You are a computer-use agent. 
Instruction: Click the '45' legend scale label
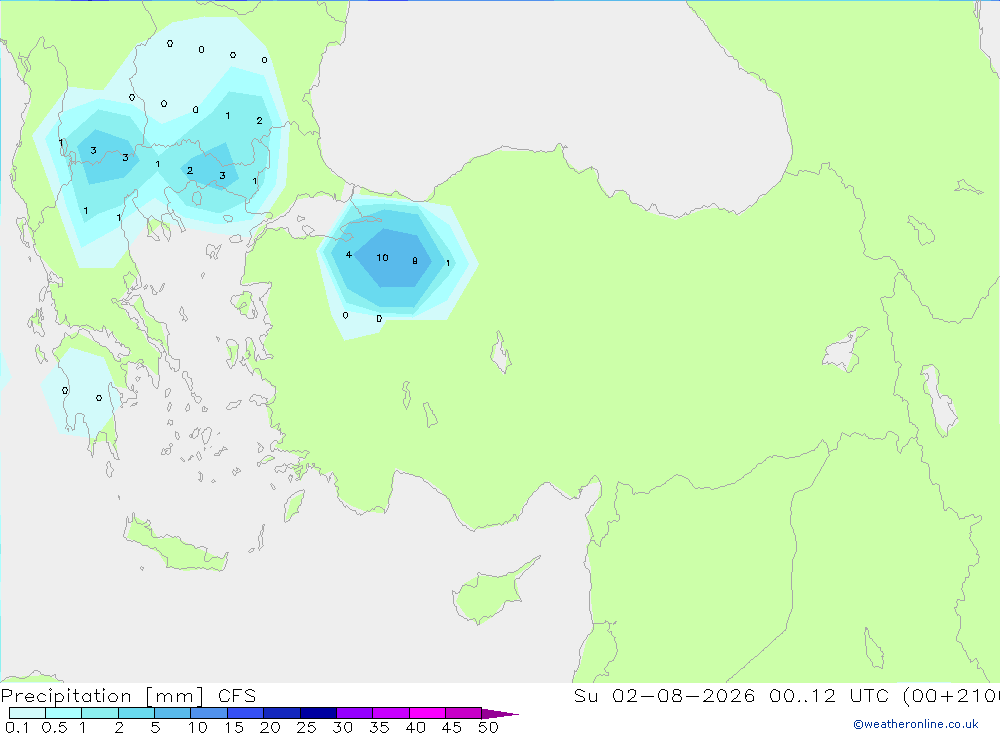point(452,727)
